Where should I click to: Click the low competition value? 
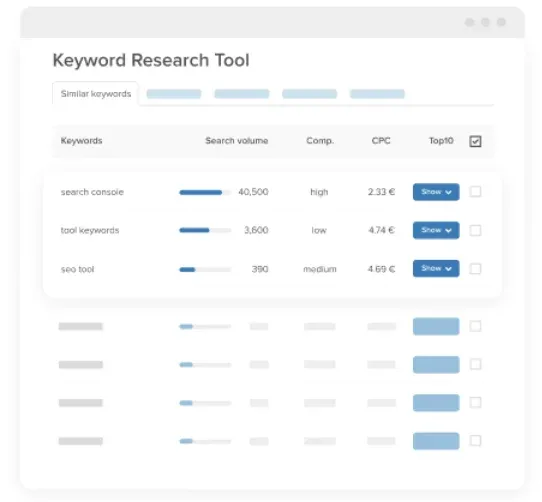319,231
